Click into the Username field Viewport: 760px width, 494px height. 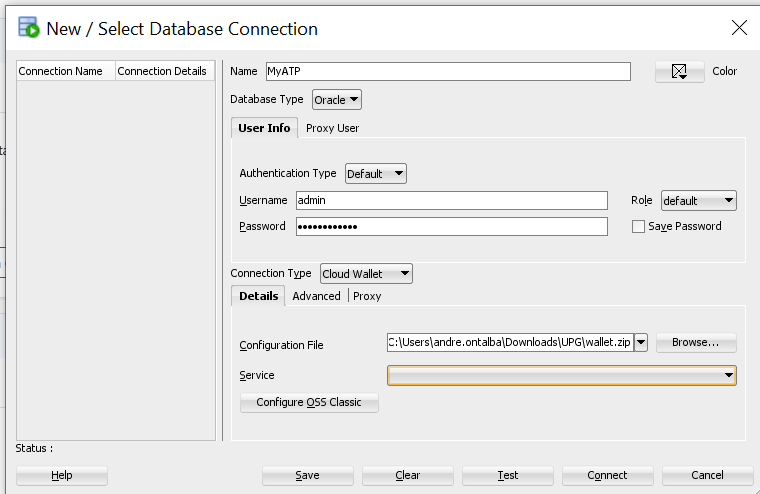[451, 200]
